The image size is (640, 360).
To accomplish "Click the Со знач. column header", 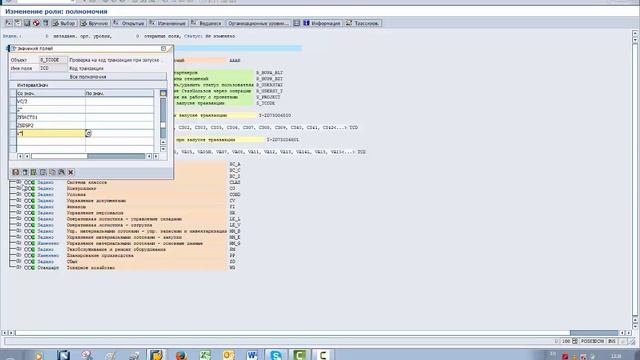I will (x=51, y=93).
